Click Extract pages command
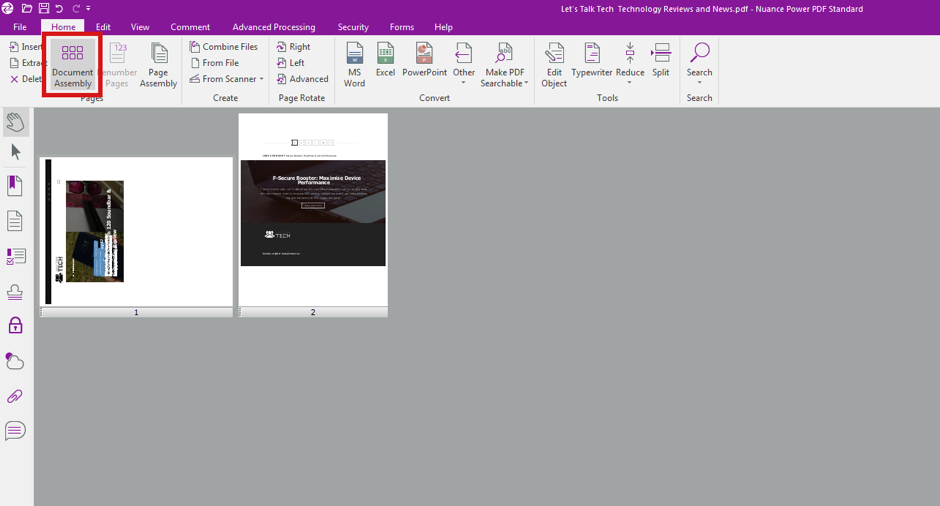The width and height of the screenshot is (940, 506). click(28, 62)
